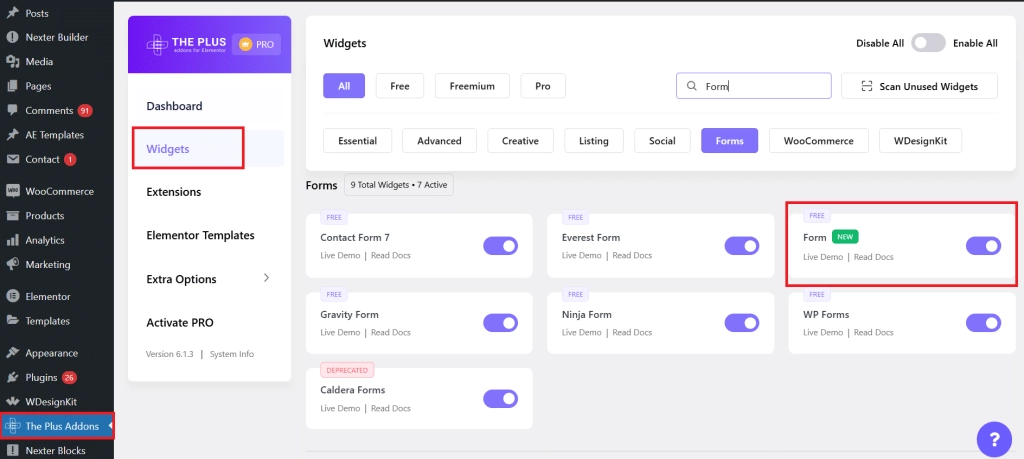1024x459 pixels.
Task: Open Live Demo for Gravity Form
Action: (x=340, y=332)
